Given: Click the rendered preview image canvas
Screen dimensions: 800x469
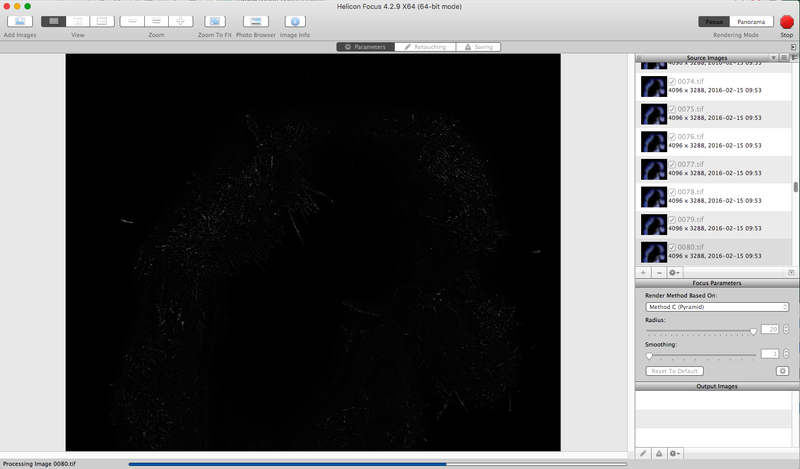Looking at the screenshot, I should tap(313, 252).
